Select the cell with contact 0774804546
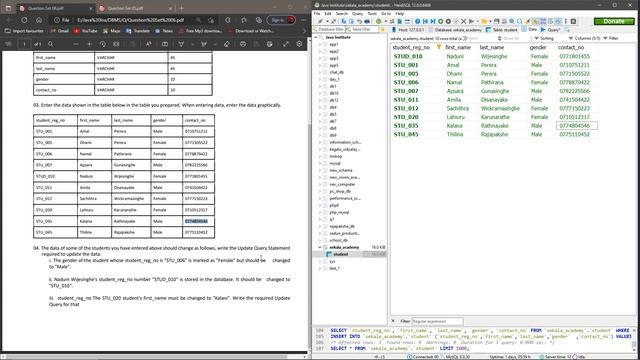This screenshot has width=640, height=360. point(576,126)
